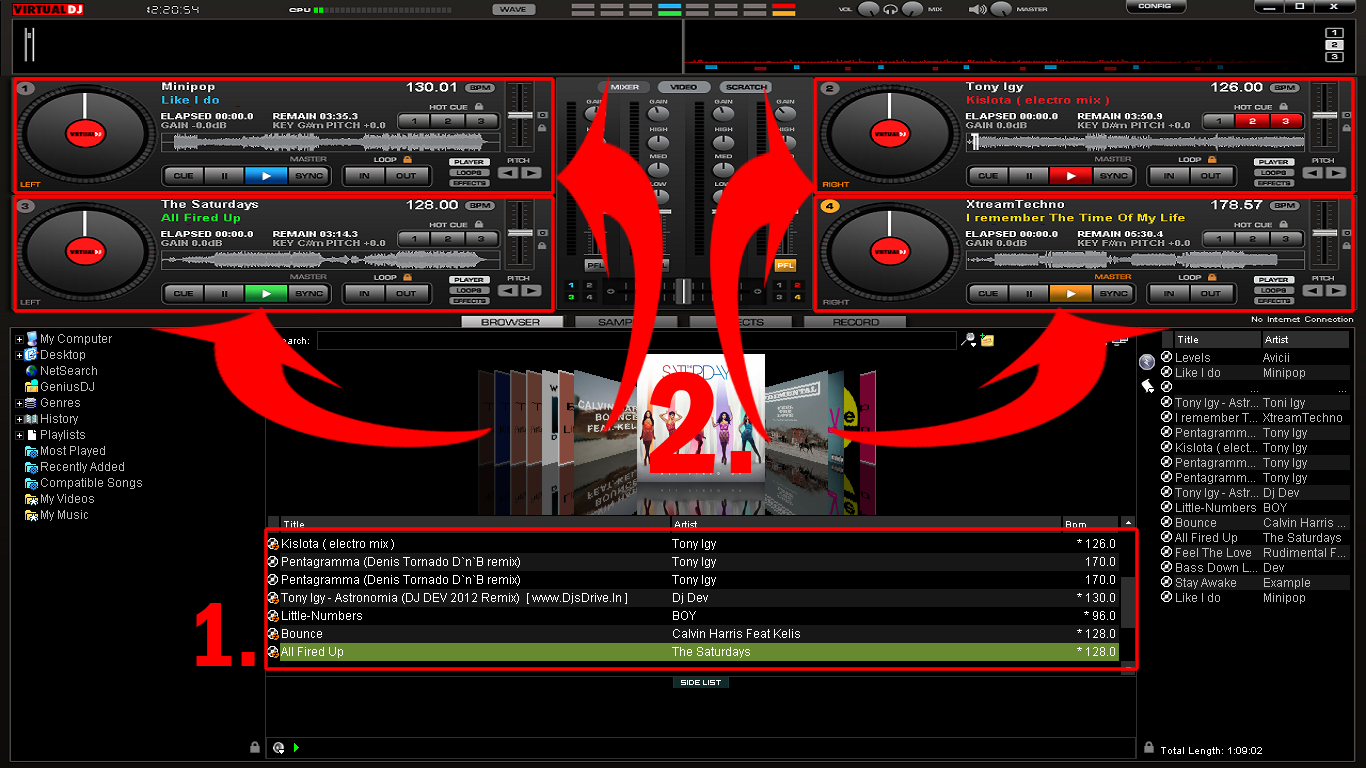The width and height of the screenshot is (1366, 768).
Task: Switch to the VIDEO tab
Action: click(x=684, y=87)
